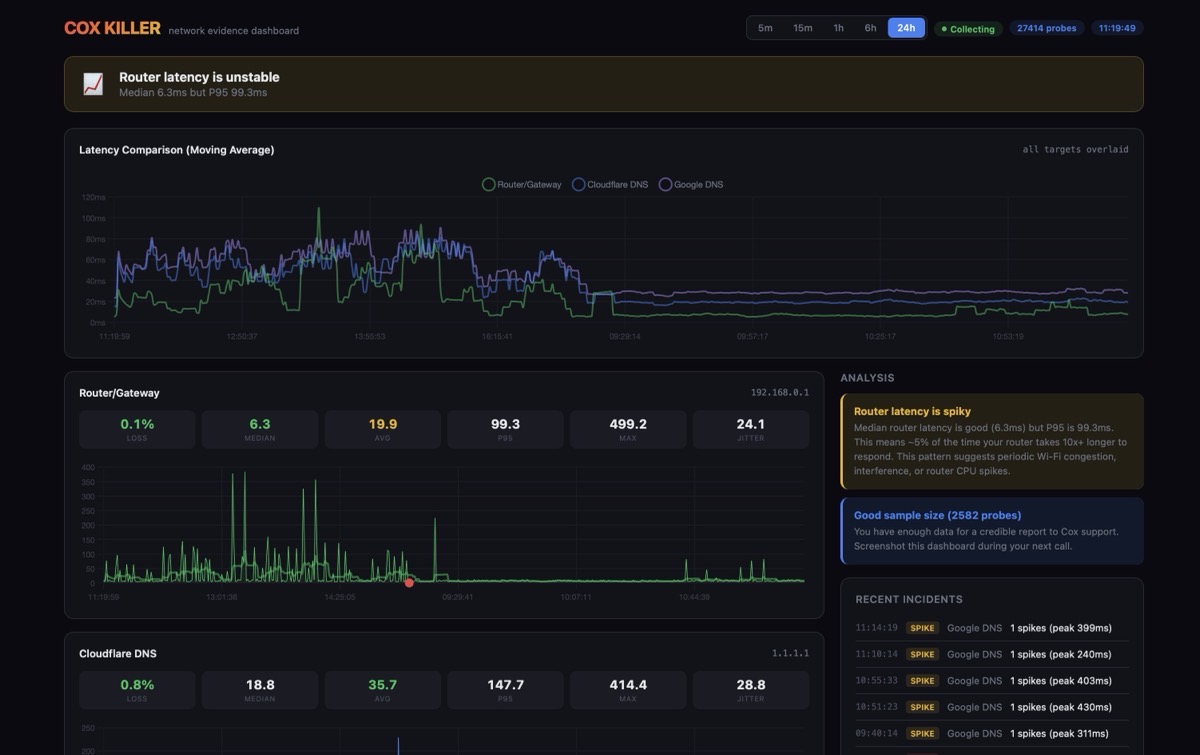Click Cloudflare max 414.4 stat
The height and width of the screenshot is (755, 1200).
[x=628, y=690]
